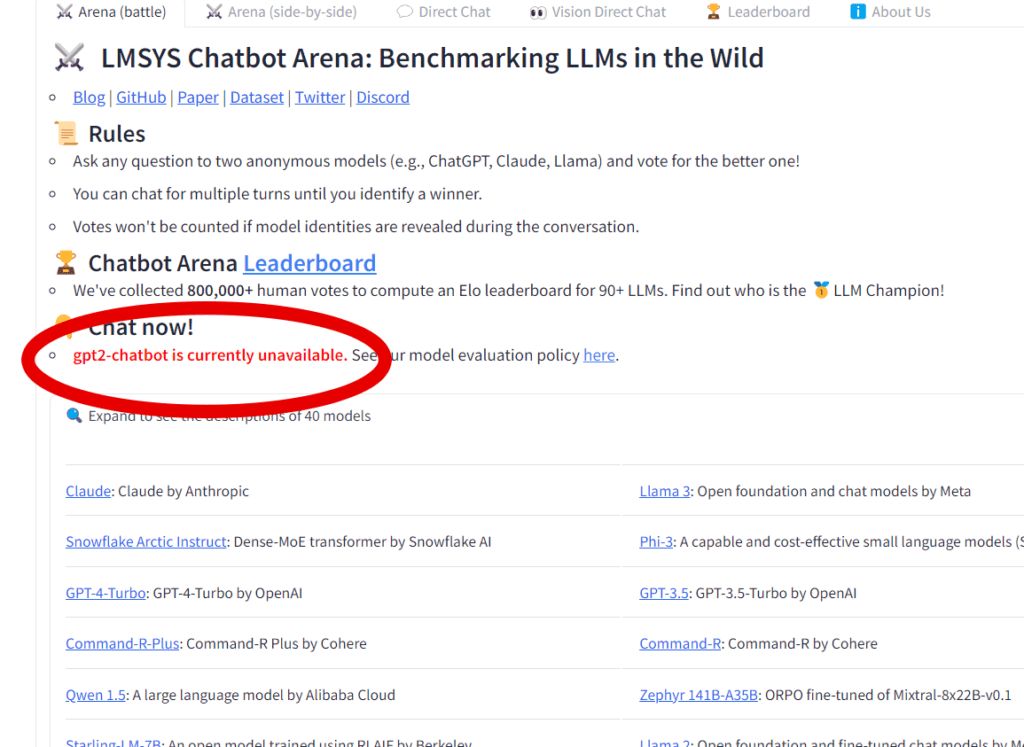Click 'Ask any question to two anonymous models' rule

(436, 161)
